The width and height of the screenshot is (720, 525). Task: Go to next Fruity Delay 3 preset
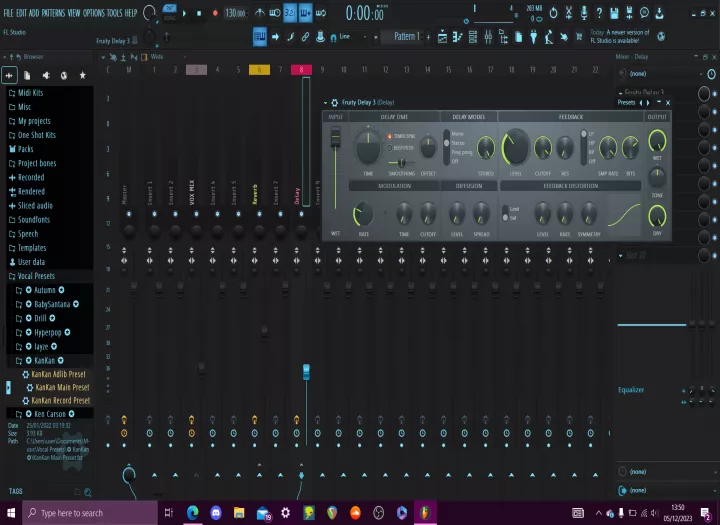[x=648, y=103]
